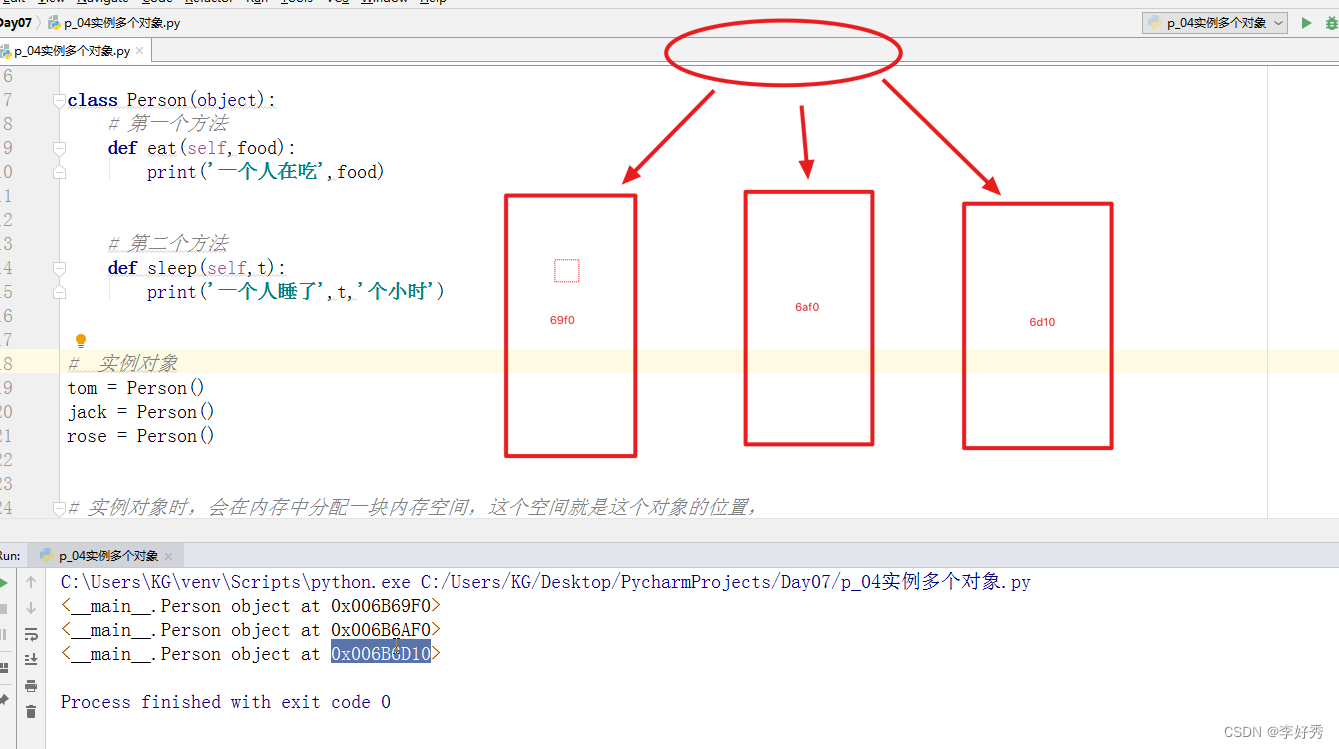Click the '# 第一个方法' comment
Viewport: 1339px width, 749px height.
(168, 124)
